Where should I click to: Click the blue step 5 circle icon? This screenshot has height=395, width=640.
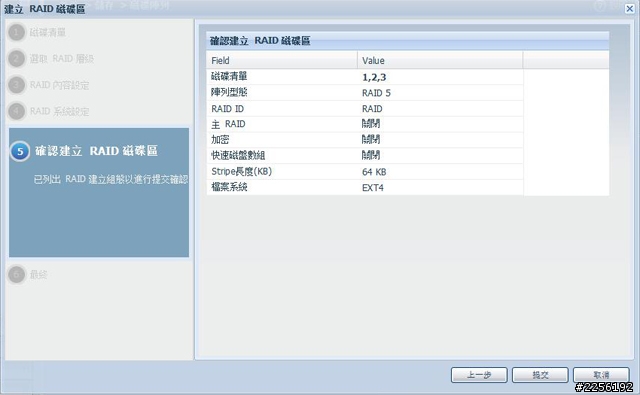click(20, 151)
